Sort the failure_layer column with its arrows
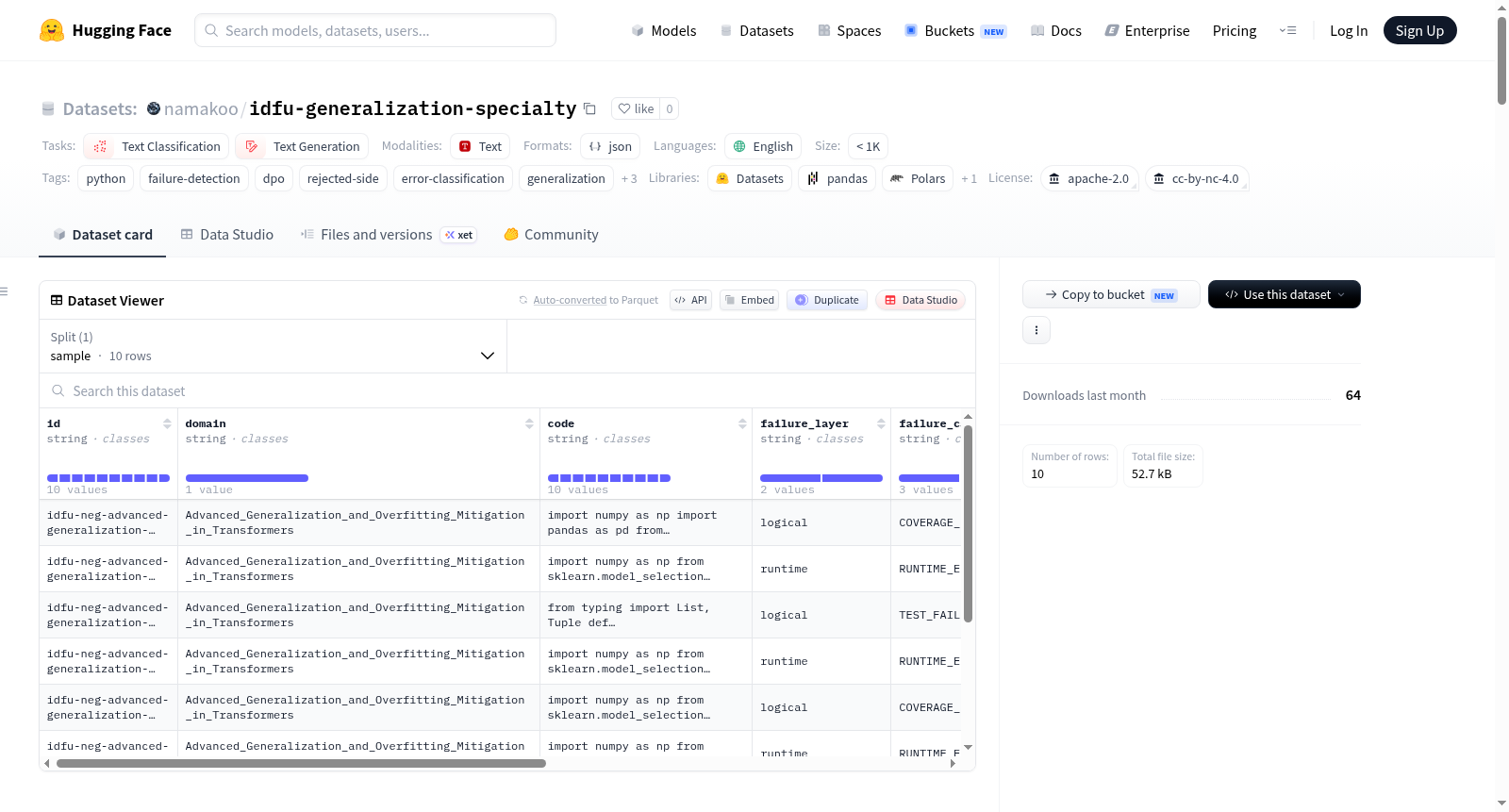The image size is (1509, 812). 881,423
